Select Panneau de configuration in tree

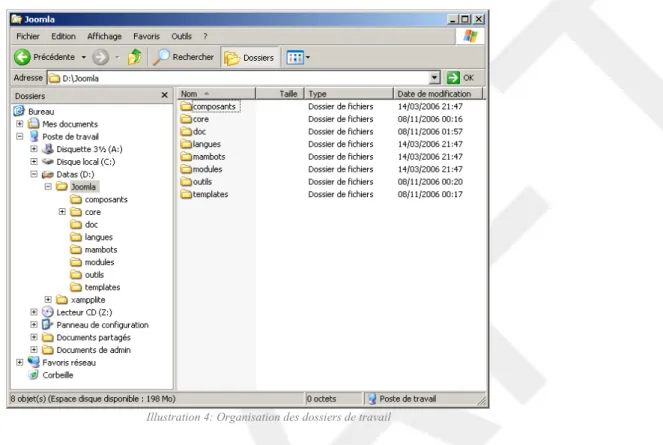pyautogui.click(x=102, y=325)
